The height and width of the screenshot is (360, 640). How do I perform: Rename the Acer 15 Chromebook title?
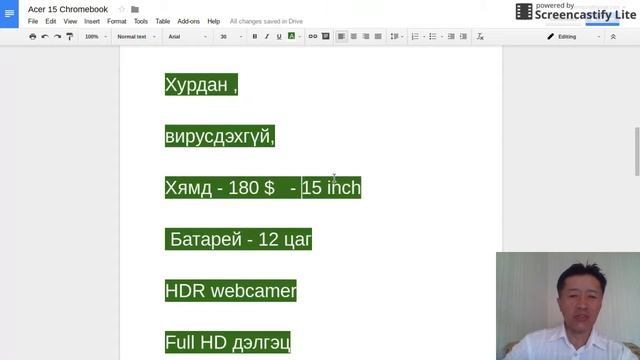[x=68, y=9]
